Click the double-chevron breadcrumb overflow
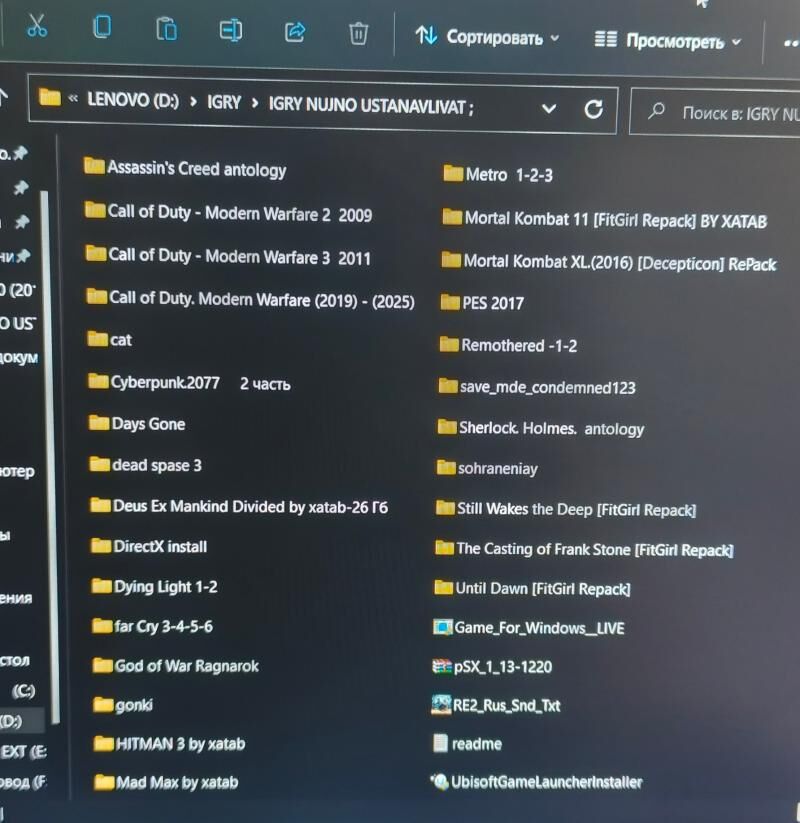The width and height of the screenshot is (800, 823). [73, 98]
